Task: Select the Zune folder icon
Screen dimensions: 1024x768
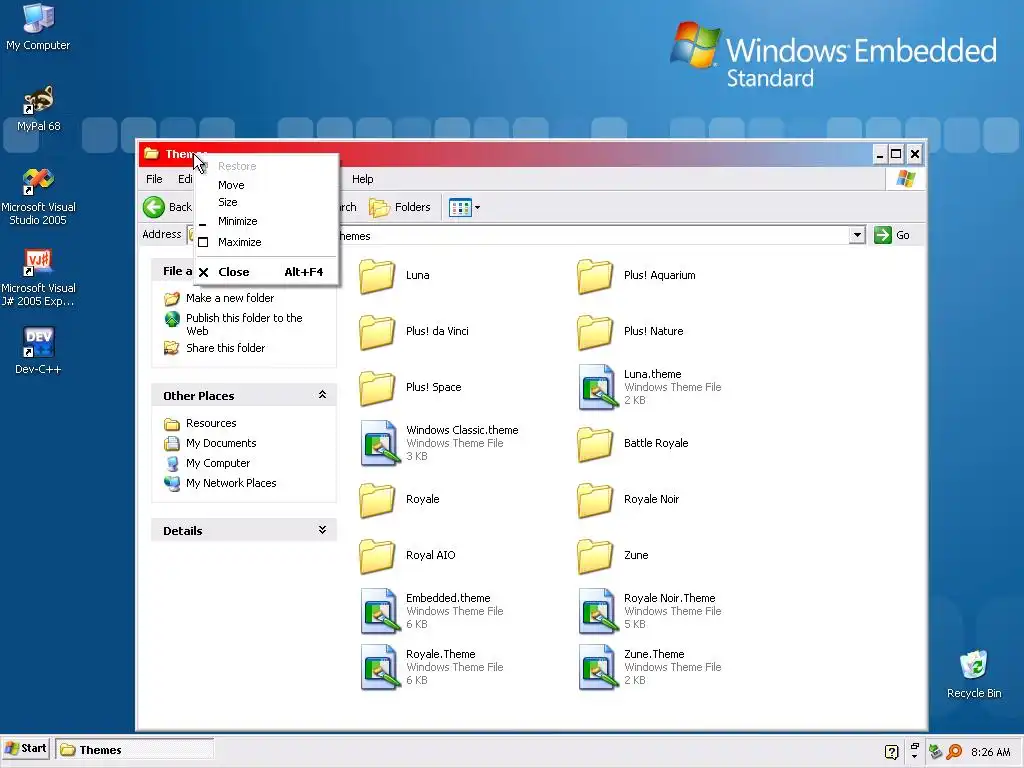Action: 595,556
